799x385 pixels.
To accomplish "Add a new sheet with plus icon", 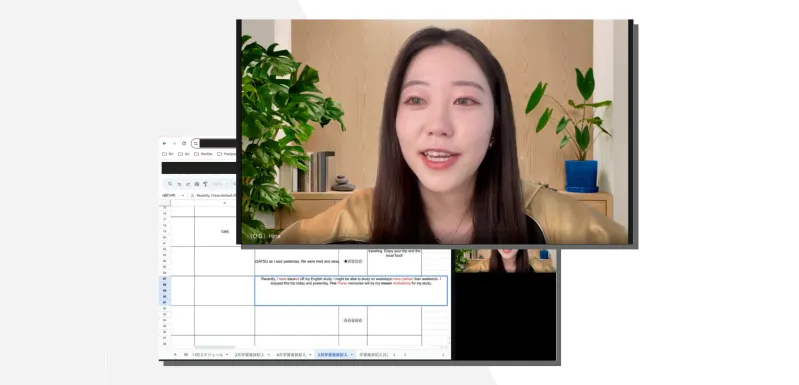I will (175, 354).
